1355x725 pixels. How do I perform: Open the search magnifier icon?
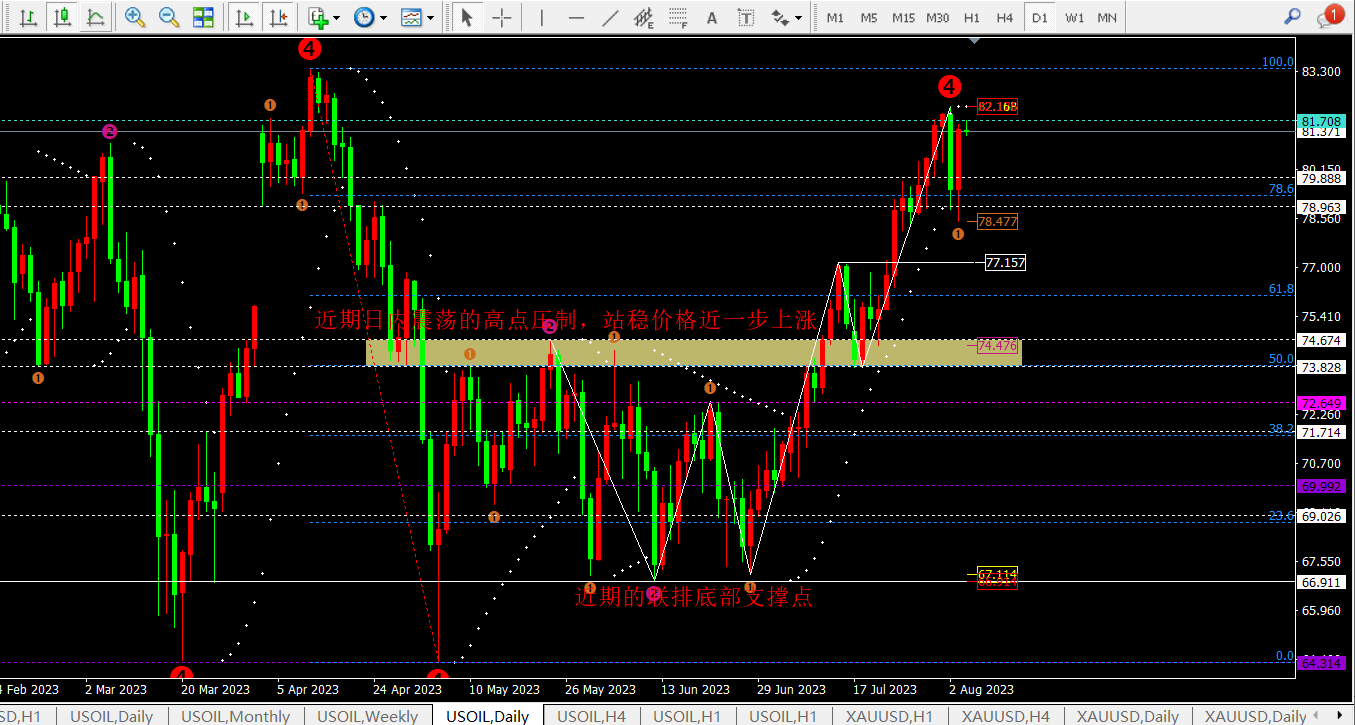click(x=1292, y=16)
